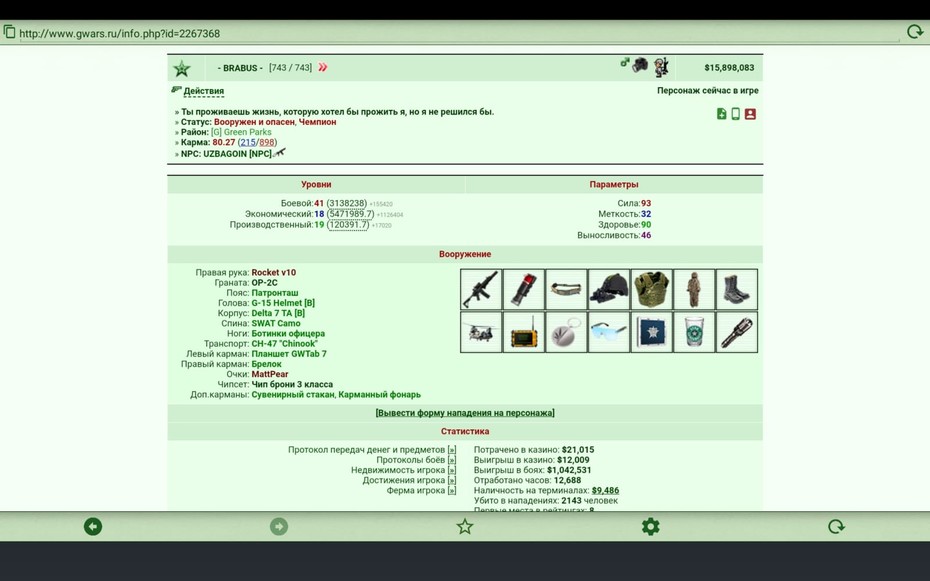Open the Green Parks district link
Image resolution: width=930 pixels, height=581 pixels.
pos(241,132)
